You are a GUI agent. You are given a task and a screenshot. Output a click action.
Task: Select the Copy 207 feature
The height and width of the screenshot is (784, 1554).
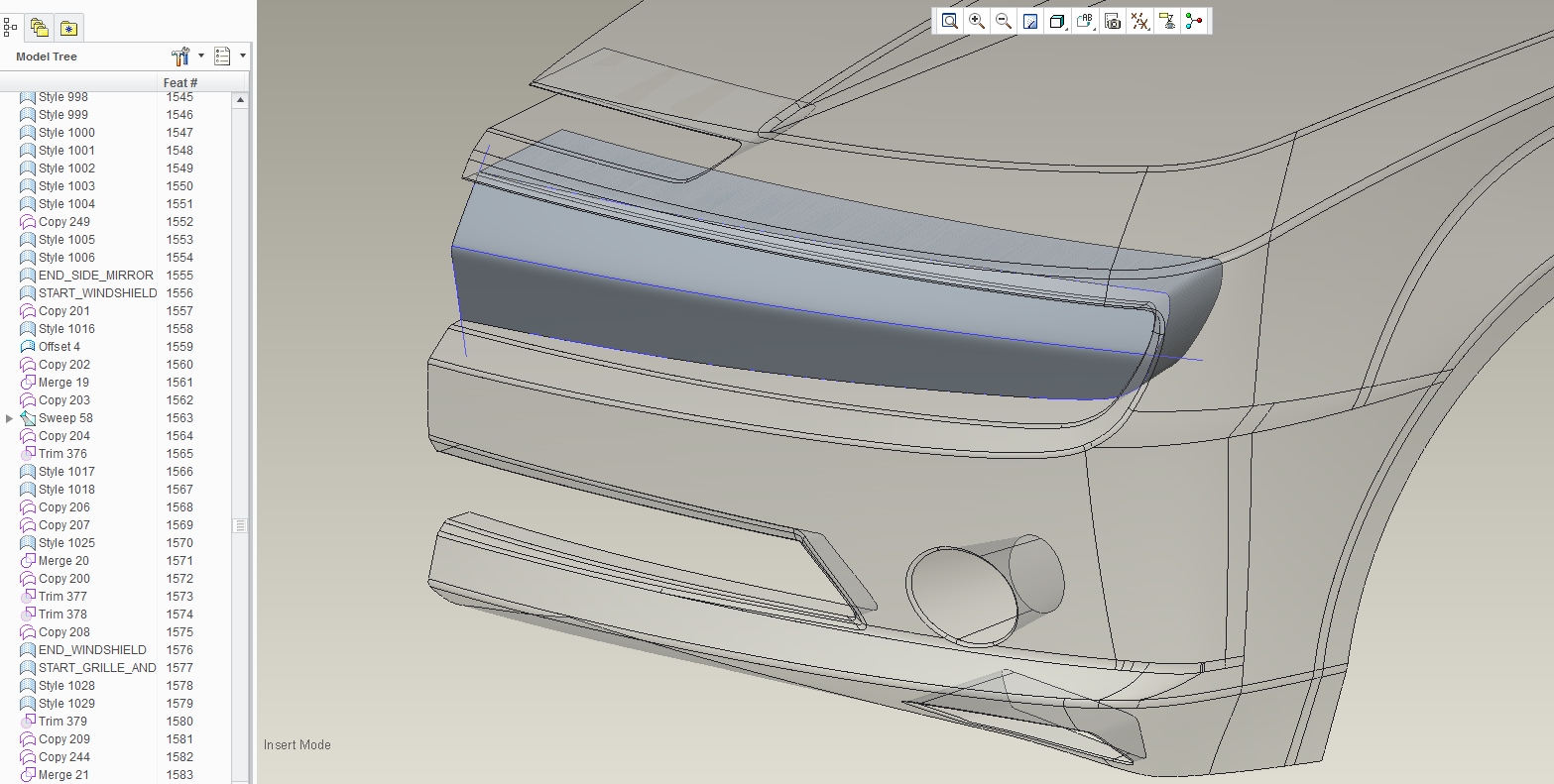click(64, 525)
